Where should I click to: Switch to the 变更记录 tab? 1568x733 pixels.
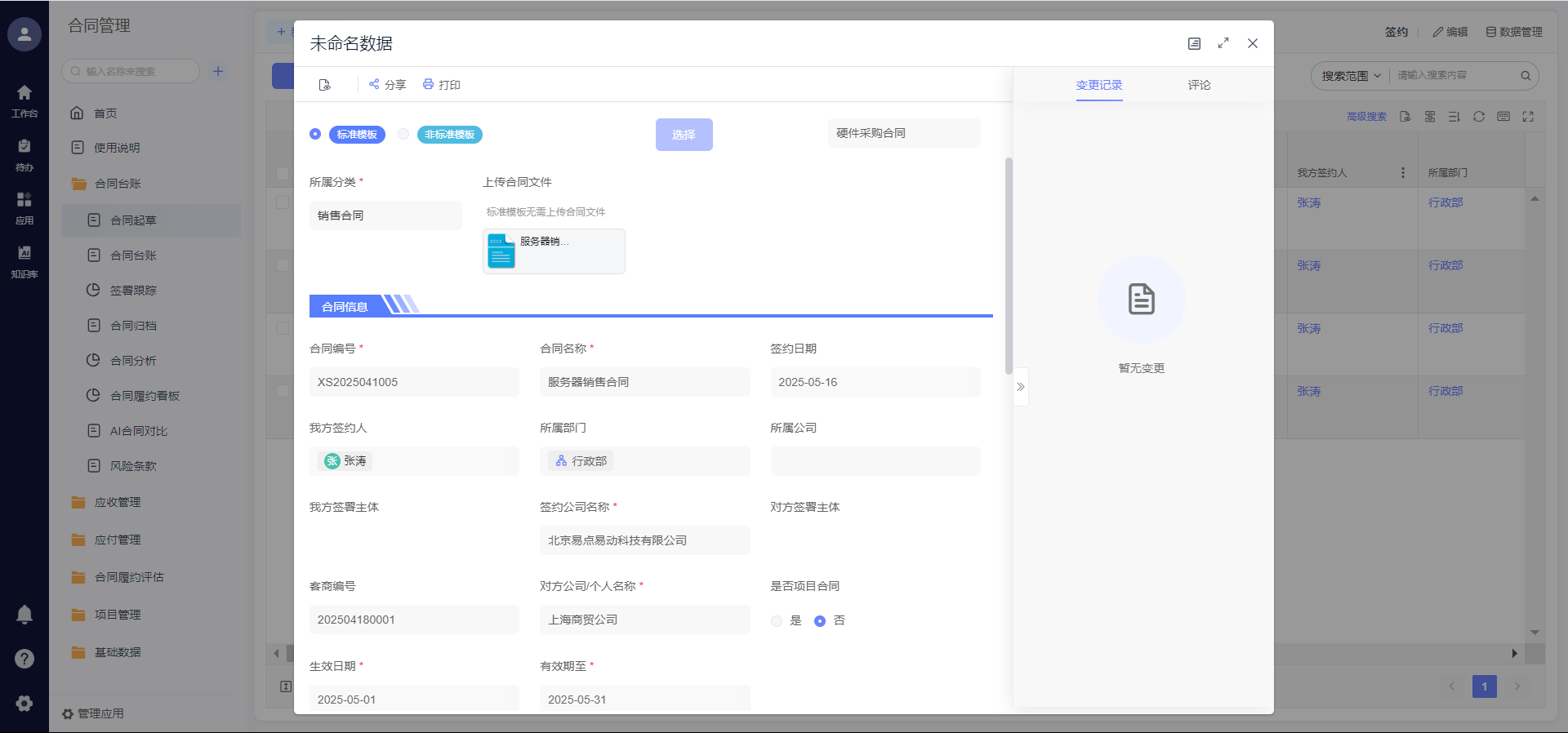point(1099,85)
